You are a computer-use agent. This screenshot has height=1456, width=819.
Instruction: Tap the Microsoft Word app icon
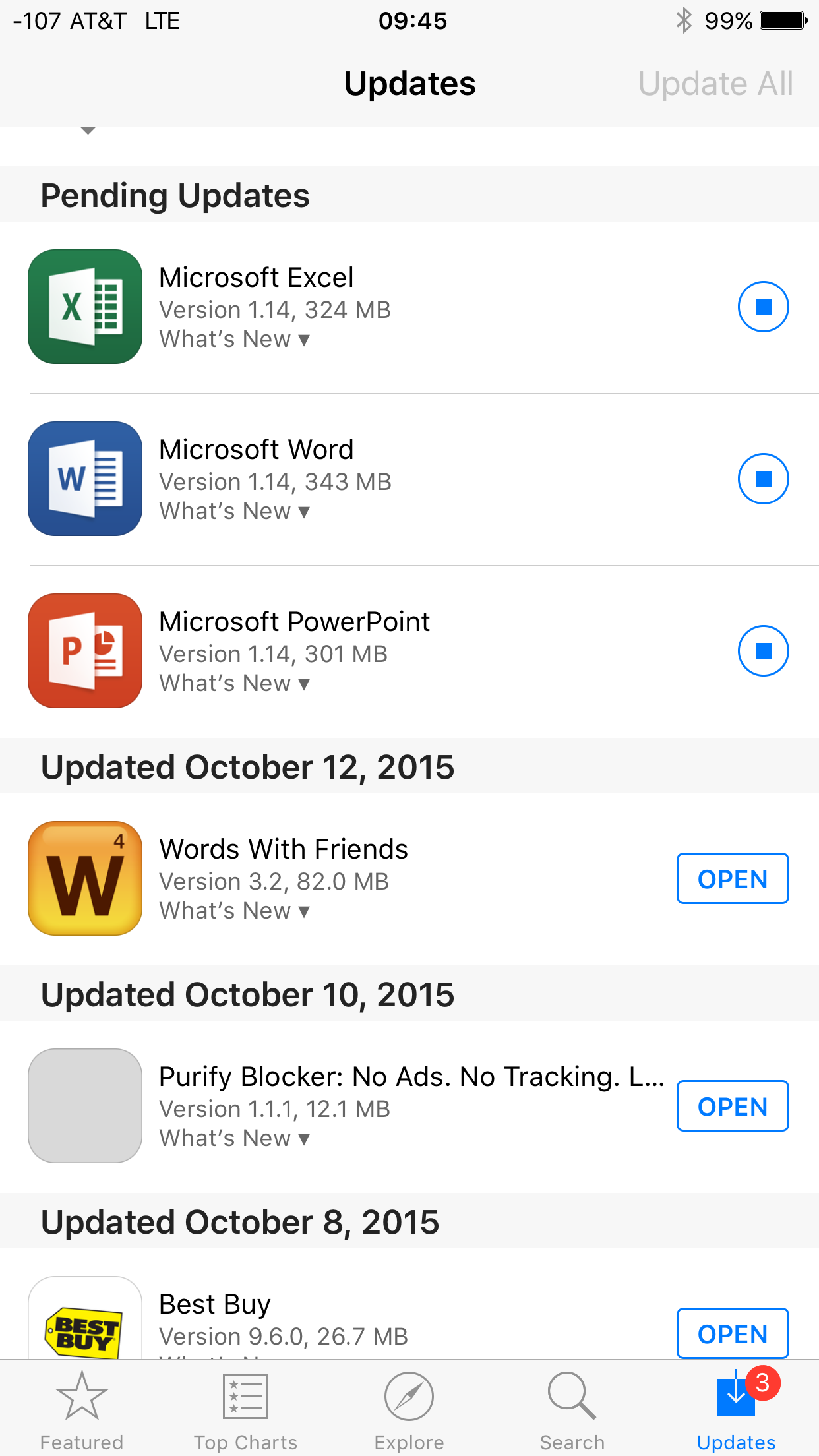tap(85, 479)
